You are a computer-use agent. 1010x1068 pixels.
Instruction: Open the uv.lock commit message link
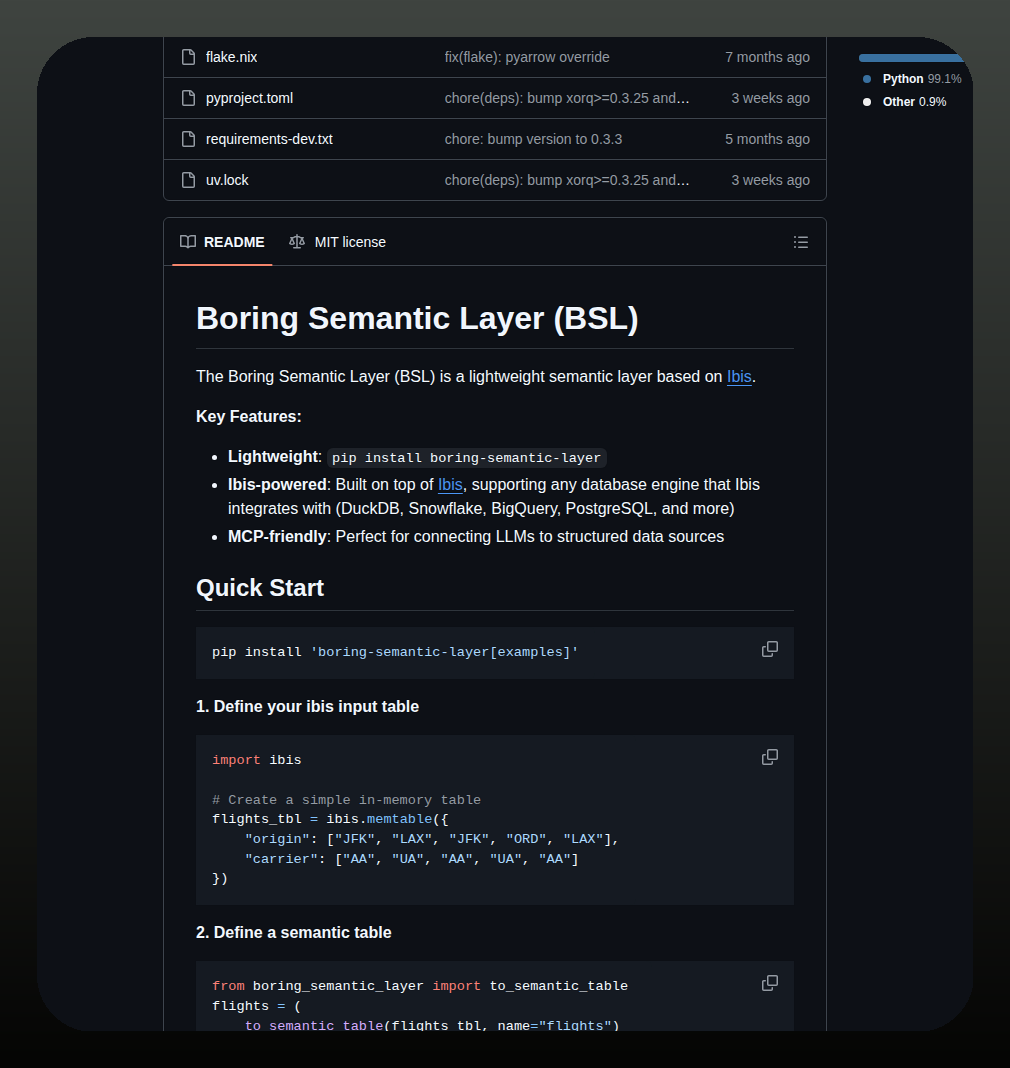click(567, 180)
